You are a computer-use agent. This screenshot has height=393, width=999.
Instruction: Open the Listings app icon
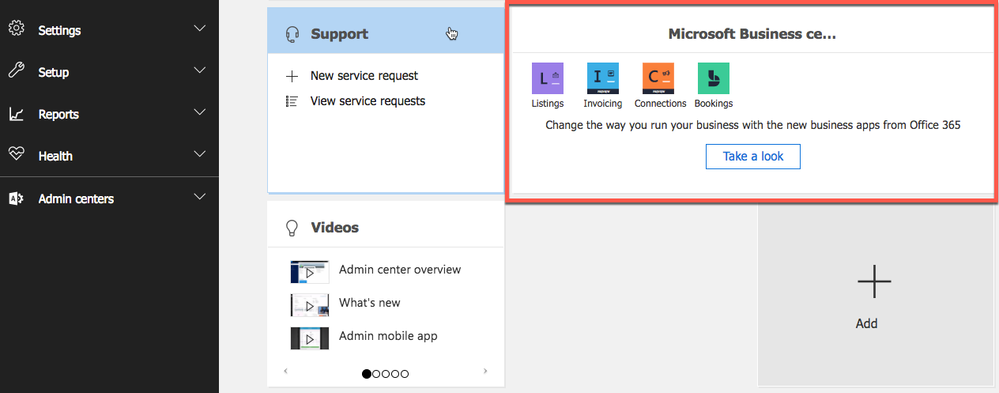coord(547,78)
